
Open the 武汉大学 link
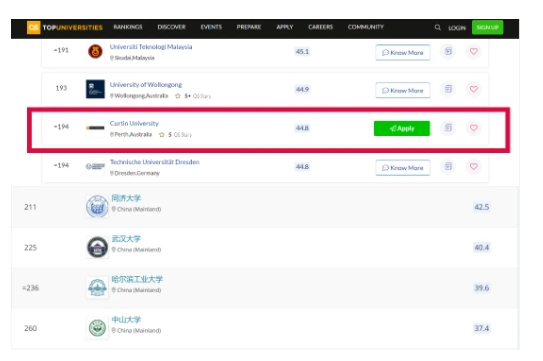pyautogui.click(x=126, y=239)
